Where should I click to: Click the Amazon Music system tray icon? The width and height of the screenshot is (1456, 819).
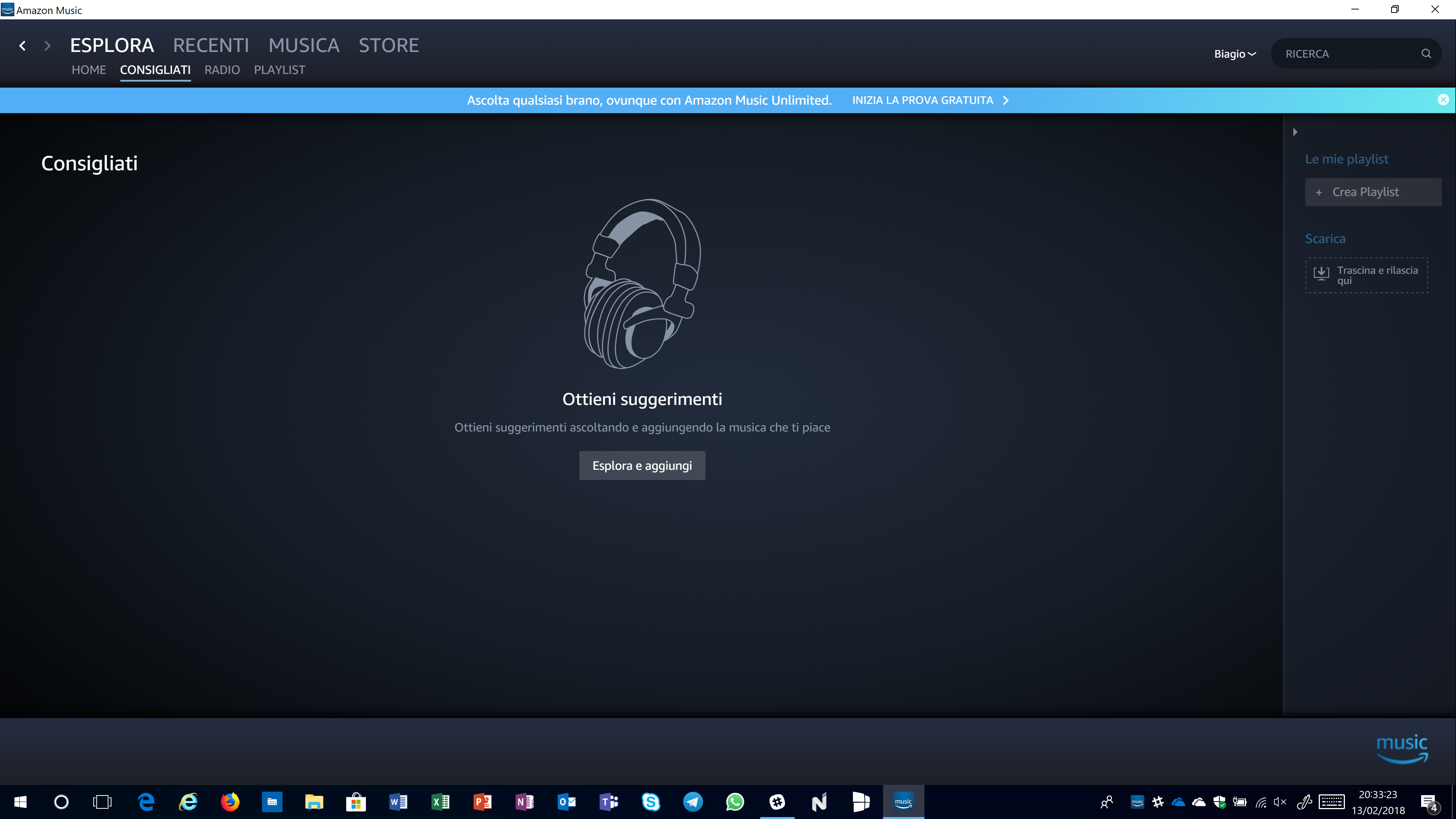click(1137, 802)
